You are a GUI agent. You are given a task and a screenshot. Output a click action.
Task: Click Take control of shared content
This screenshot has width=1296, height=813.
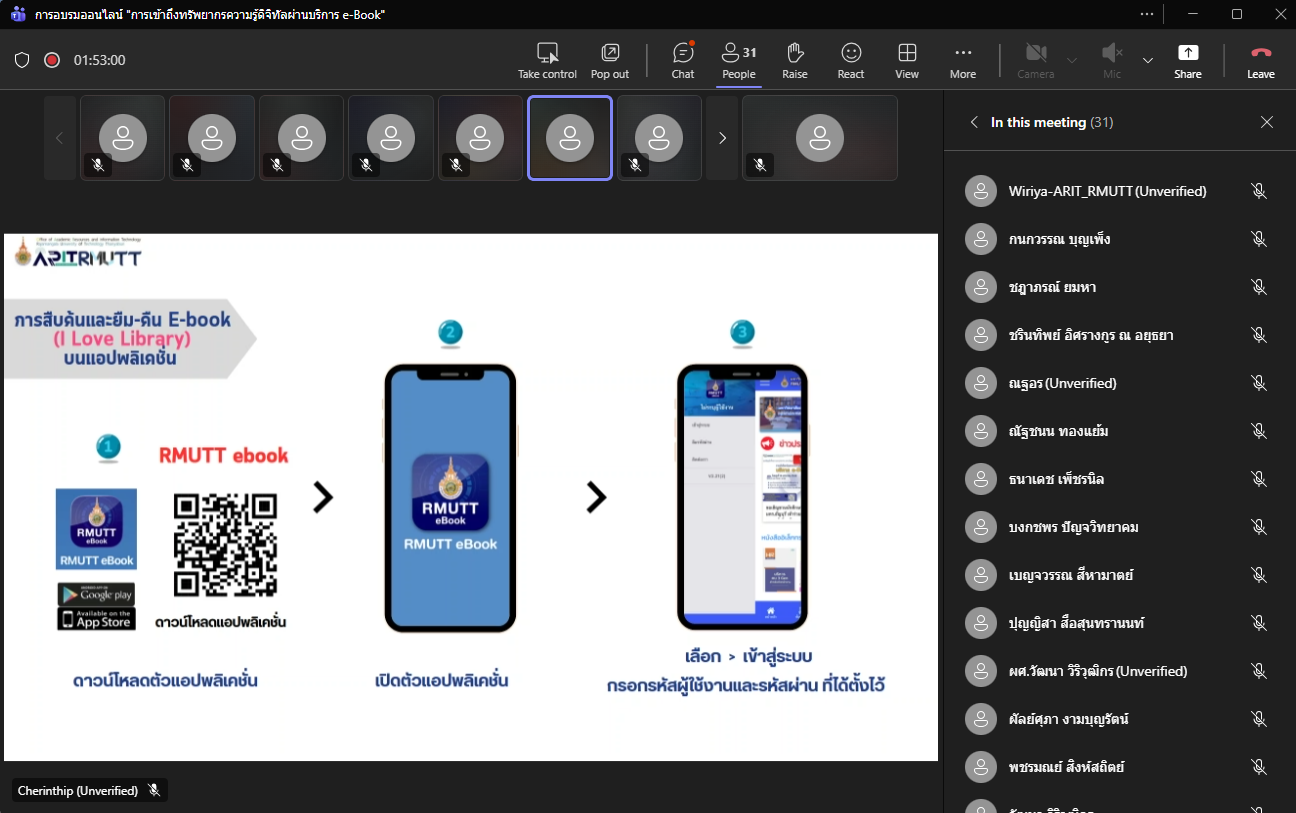click(x=547, y=60)
